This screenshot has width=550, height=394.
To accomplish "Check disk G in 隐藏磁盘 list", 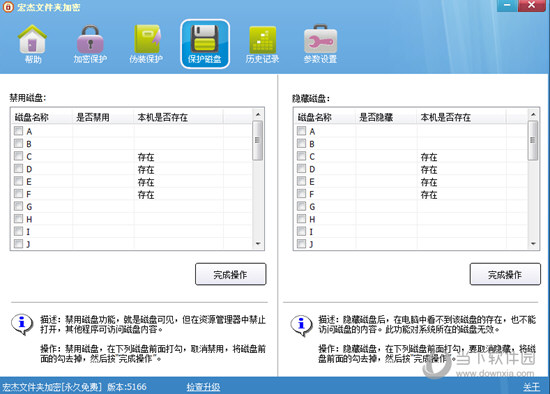I will click(301, 206).
